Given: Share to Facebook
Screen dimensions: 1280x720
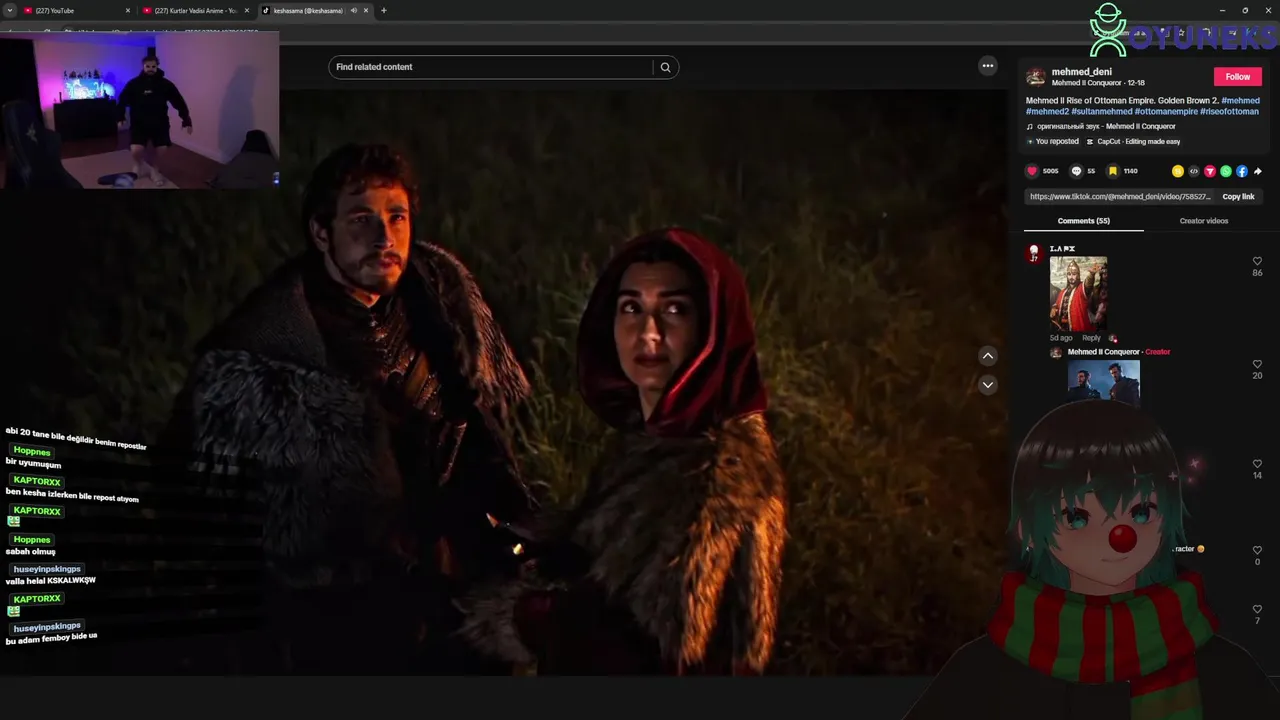Looking at the screenshot, I should (1242, 171).
